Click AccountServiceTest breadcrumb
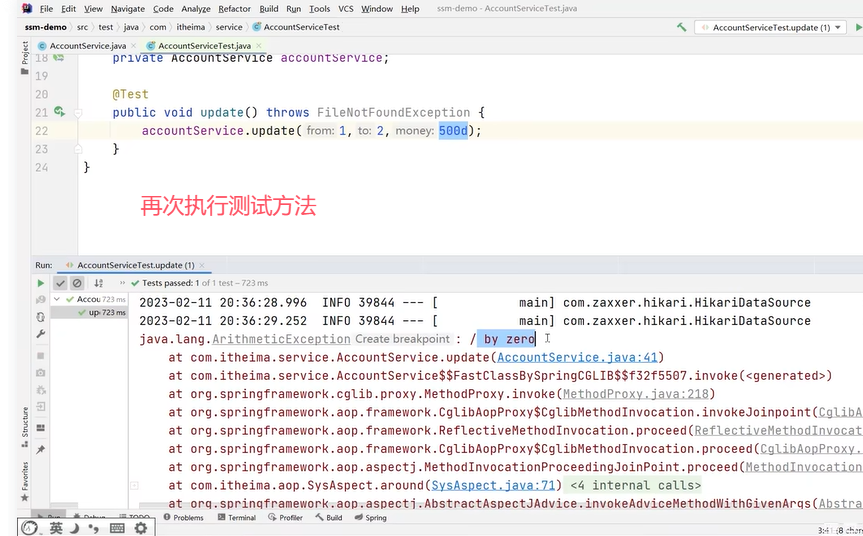Screen dimensions: 863x536 coord(296,27)
